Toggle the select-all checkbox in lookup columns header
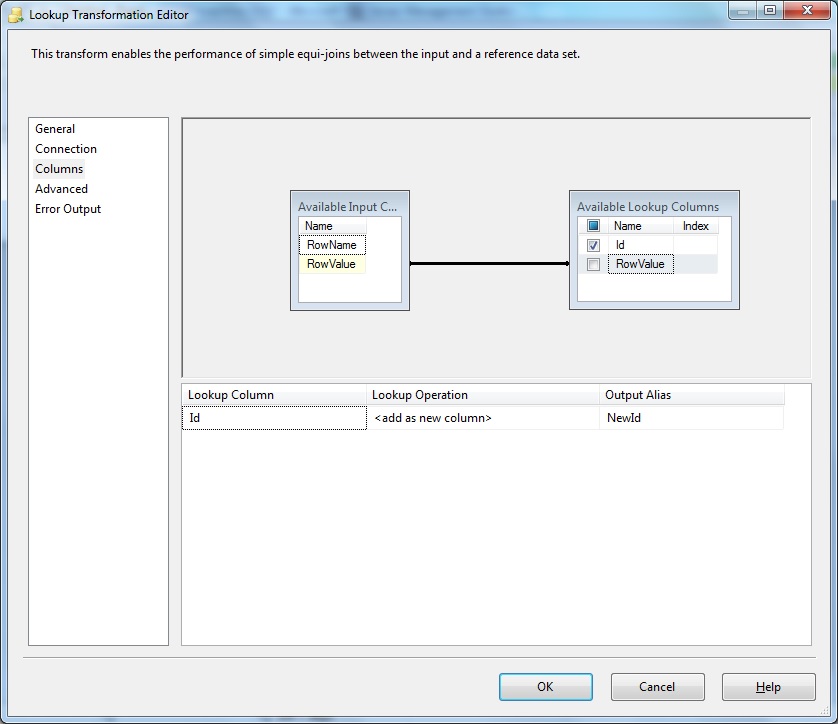The height and width of the screenshot is (724, 838). [x=593, y=225]
